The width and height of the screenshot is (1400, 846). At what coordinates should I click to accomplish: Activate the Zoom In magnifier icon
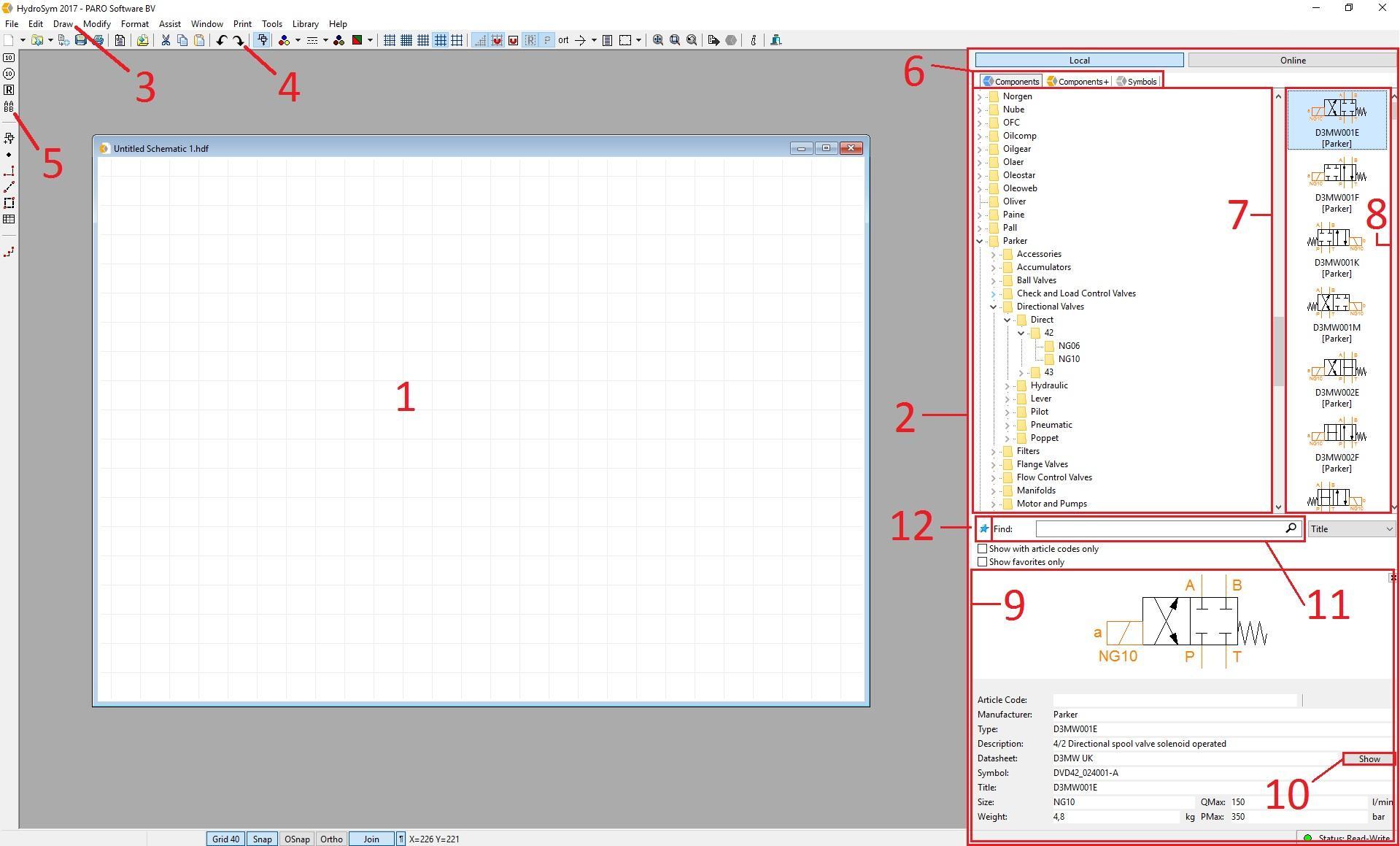(x=657, y=40)
